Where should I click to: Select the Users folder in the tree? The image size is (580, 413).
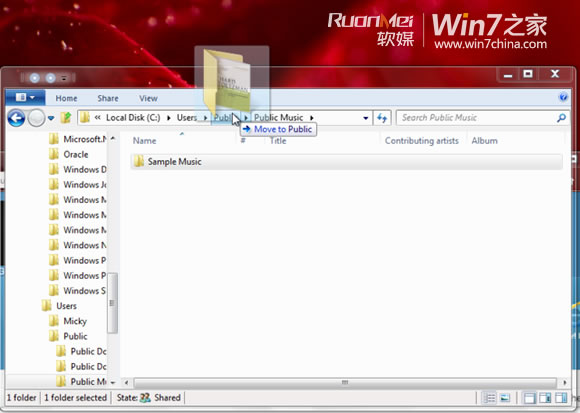coord(59,306)
